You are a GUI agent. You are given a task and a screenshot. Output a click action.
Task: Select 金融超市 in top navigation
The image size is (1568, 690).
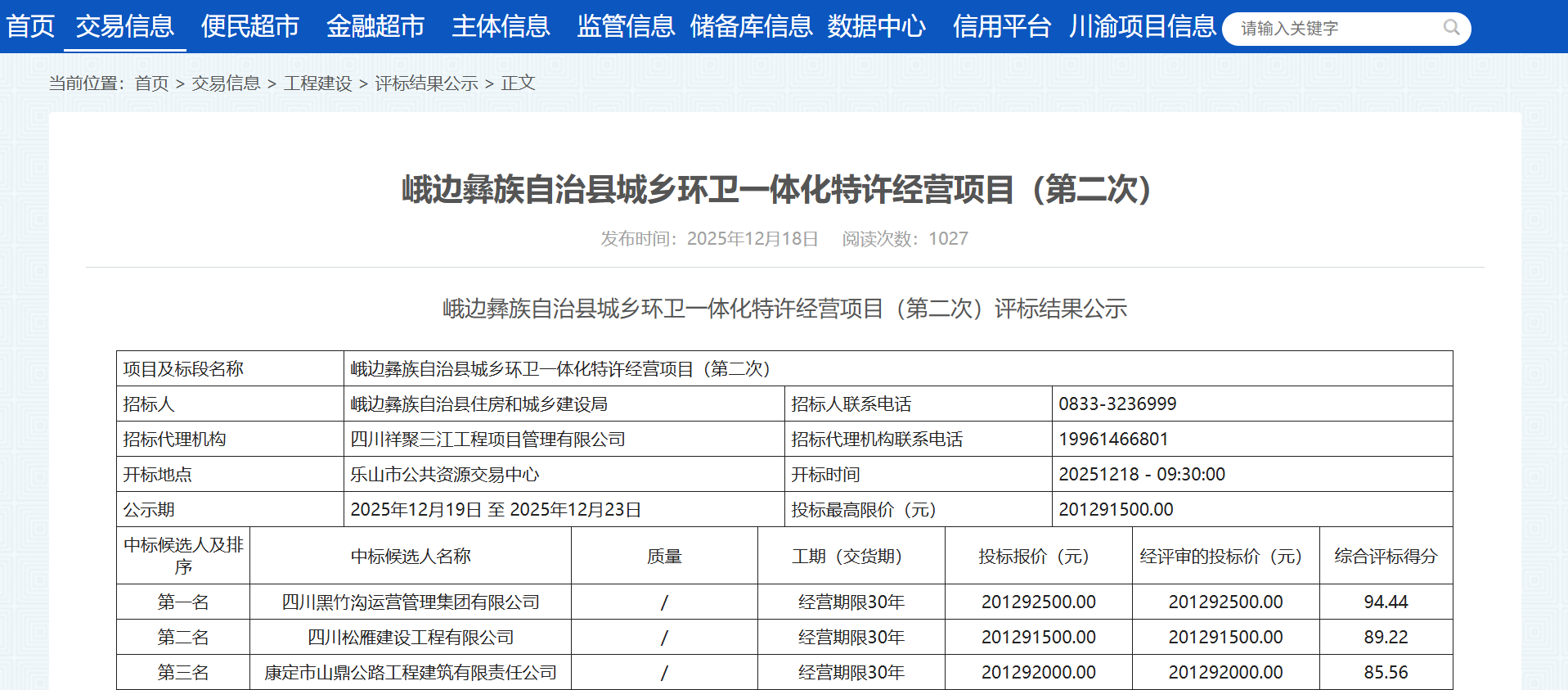coord(375,26)
